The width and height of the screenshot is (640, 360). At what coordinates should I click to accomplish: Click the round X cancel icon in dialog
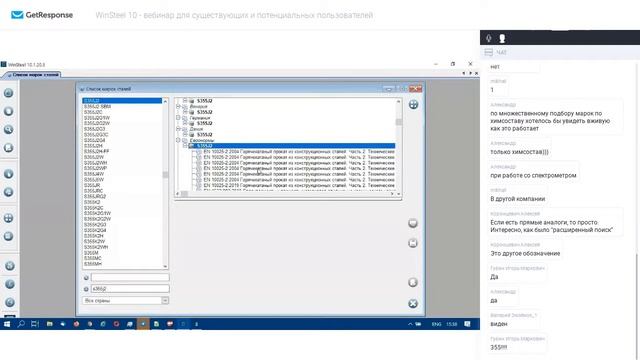[x=413, y=303]
